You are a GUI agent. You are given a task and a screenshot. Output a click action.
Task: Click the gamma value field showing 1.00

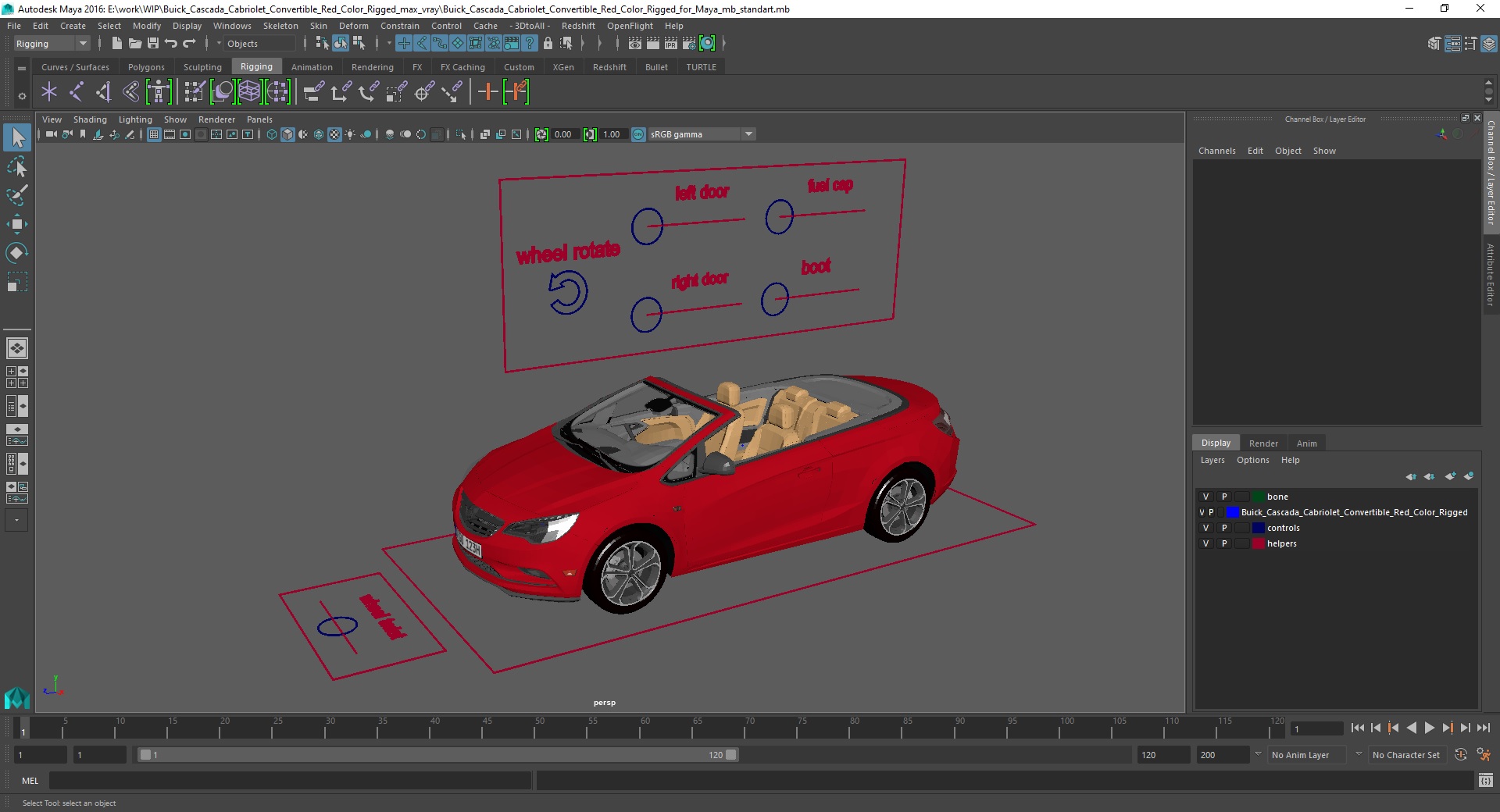612,134
